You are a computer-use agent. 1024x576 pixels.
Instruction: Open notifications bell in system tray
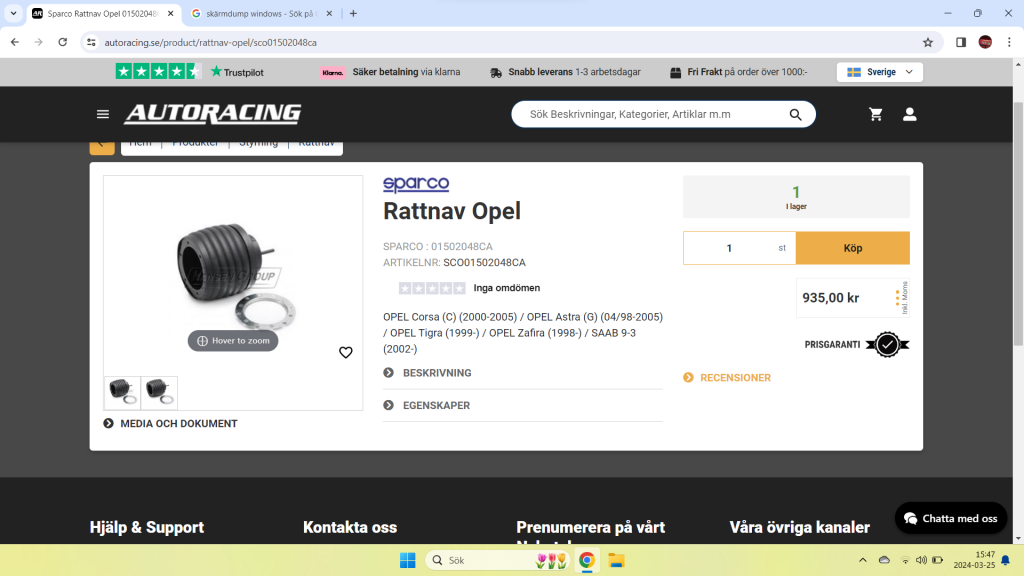tap(1006, 560)
